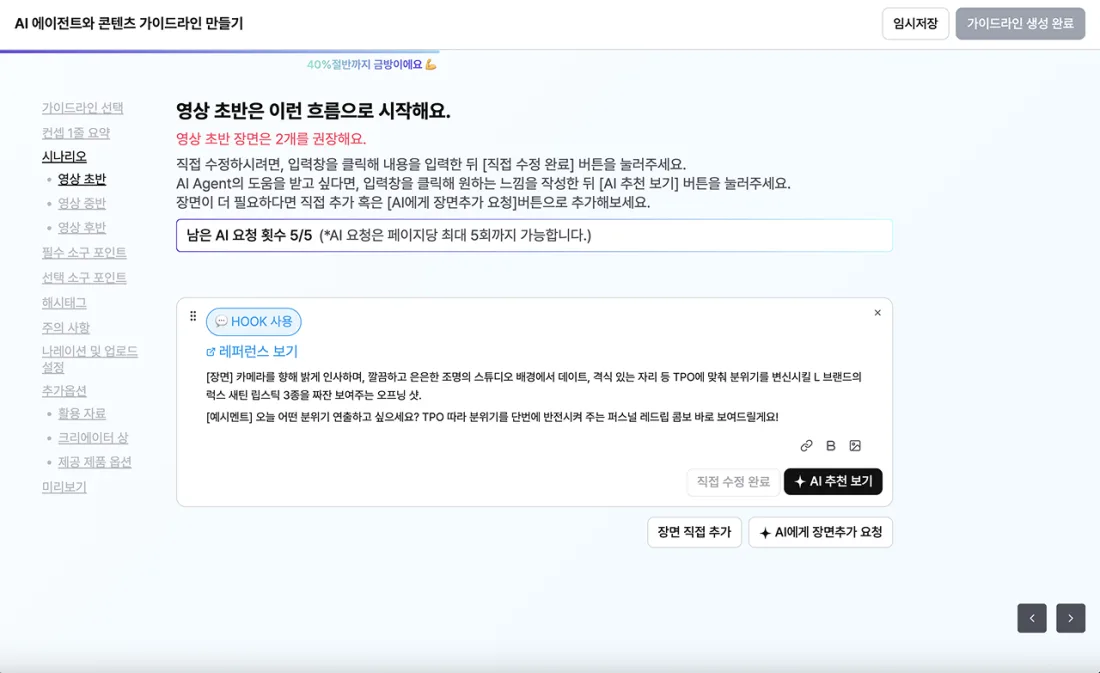Open 해시태그 in the sidebar
Viewport: 1100px width, 673px height.
pos(64,302)
